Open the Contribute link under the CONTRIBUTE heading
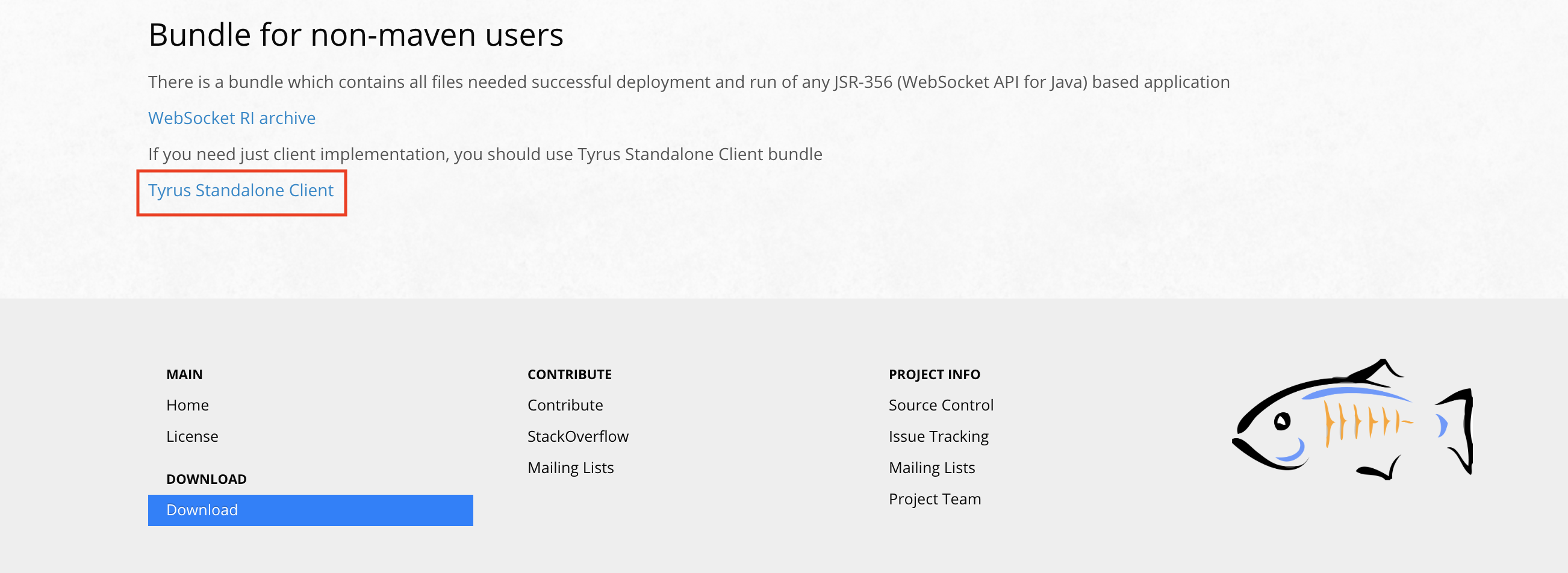The height and width of the screenshot is (573, 1568). click(565, 405)
